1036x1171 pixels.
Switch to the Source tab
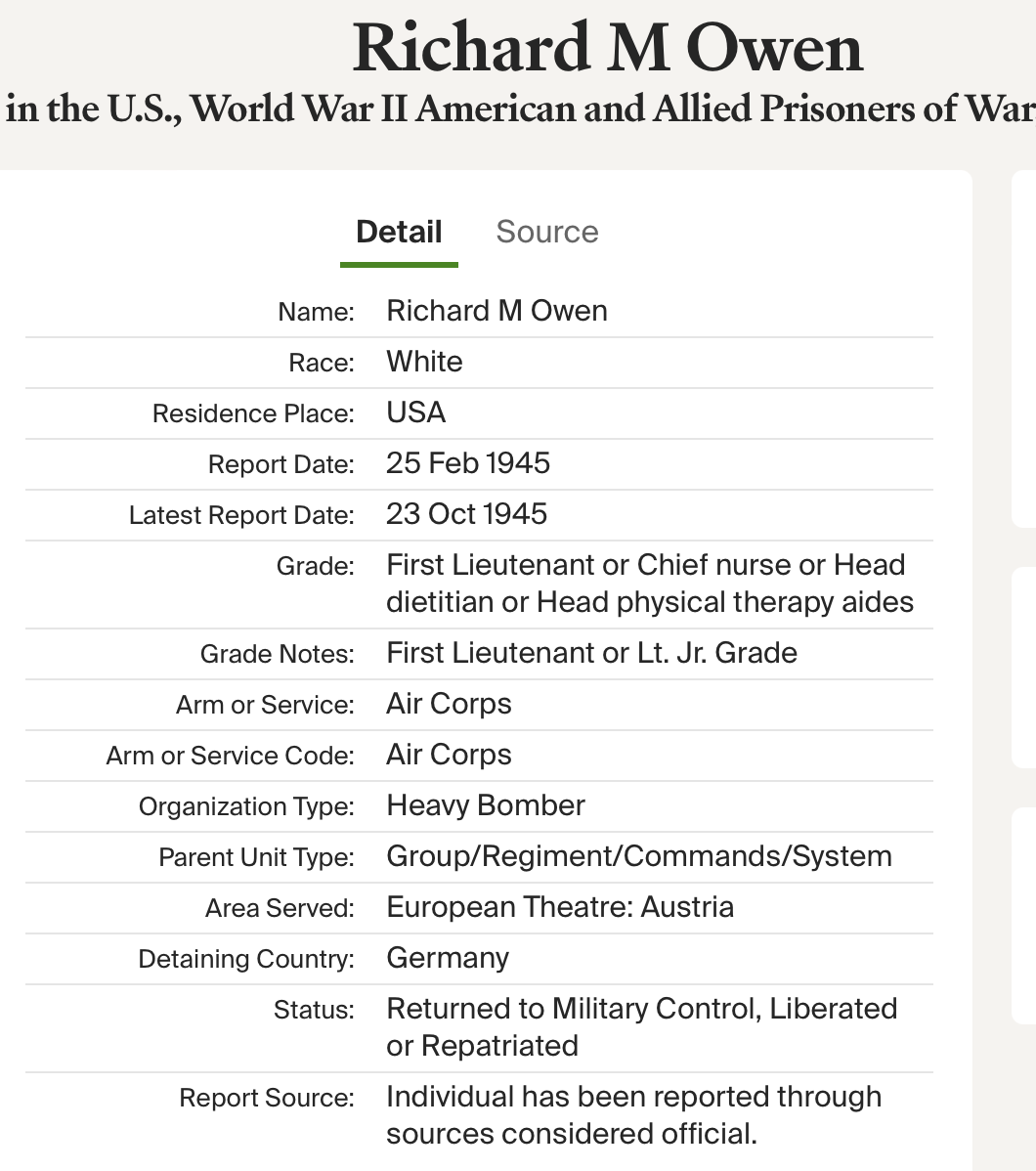coord(546,232)
